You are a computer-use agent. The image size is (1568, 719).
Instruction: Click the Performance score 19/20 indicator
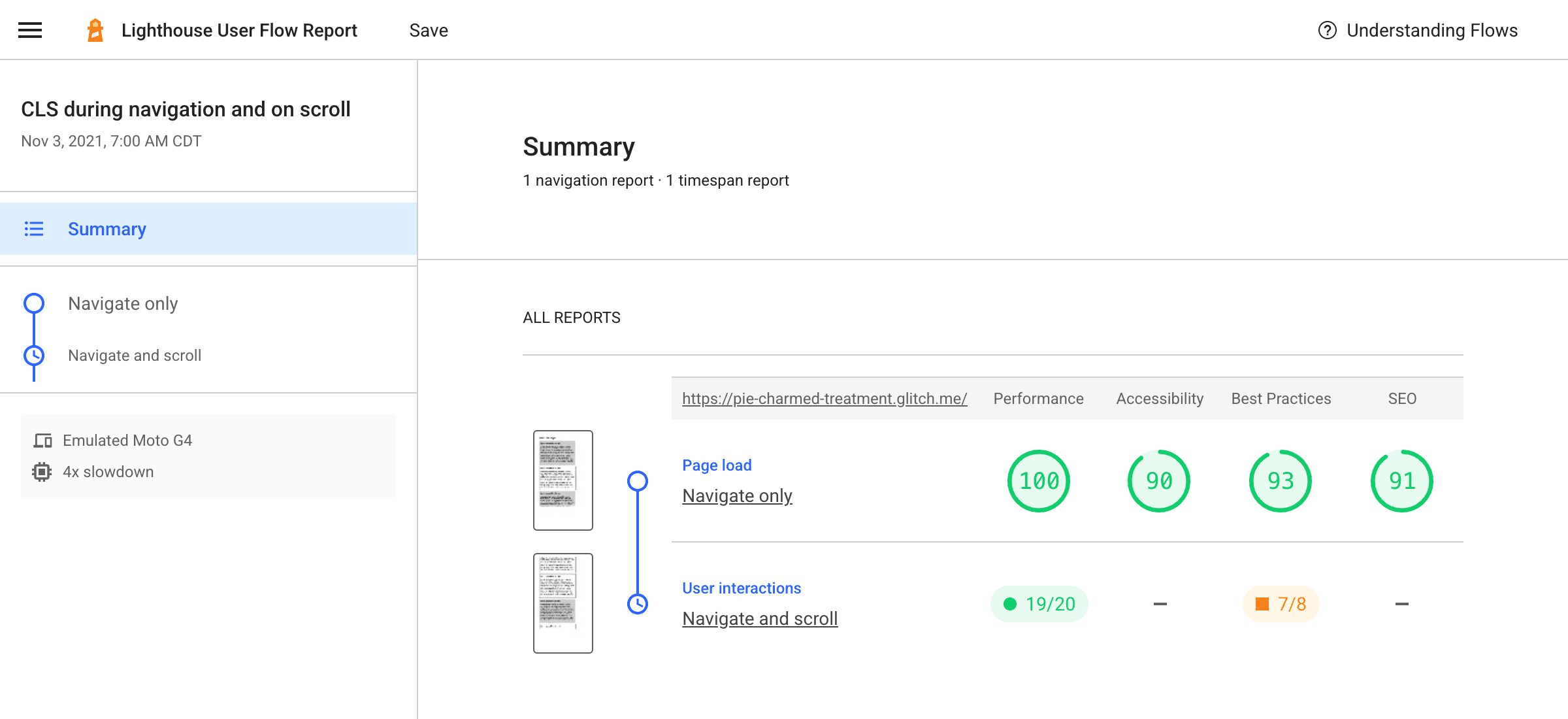1039,603
